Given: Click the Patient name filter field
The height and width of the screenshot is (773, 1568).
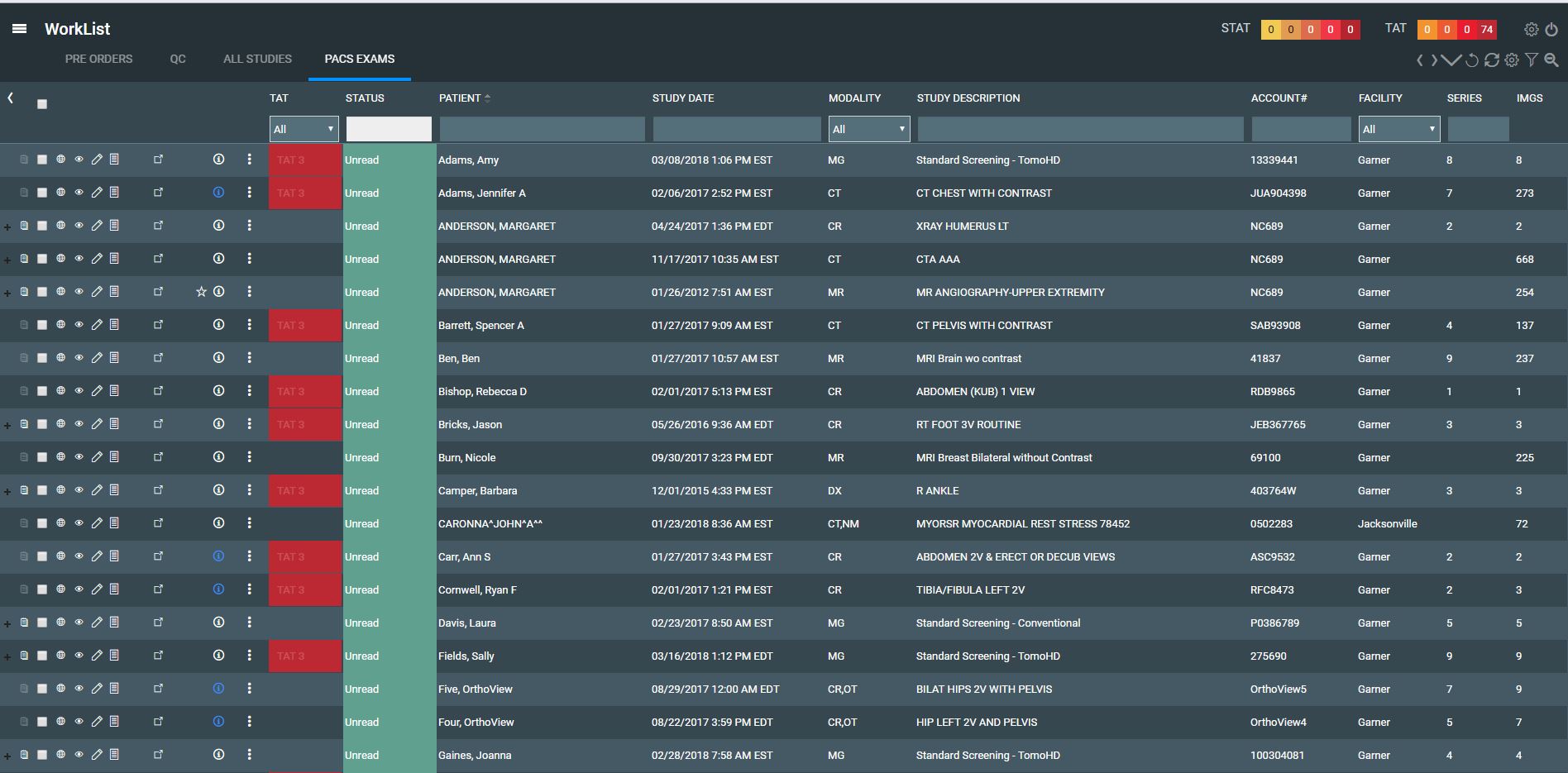Looking at the screenshot, I should (543, 129).
